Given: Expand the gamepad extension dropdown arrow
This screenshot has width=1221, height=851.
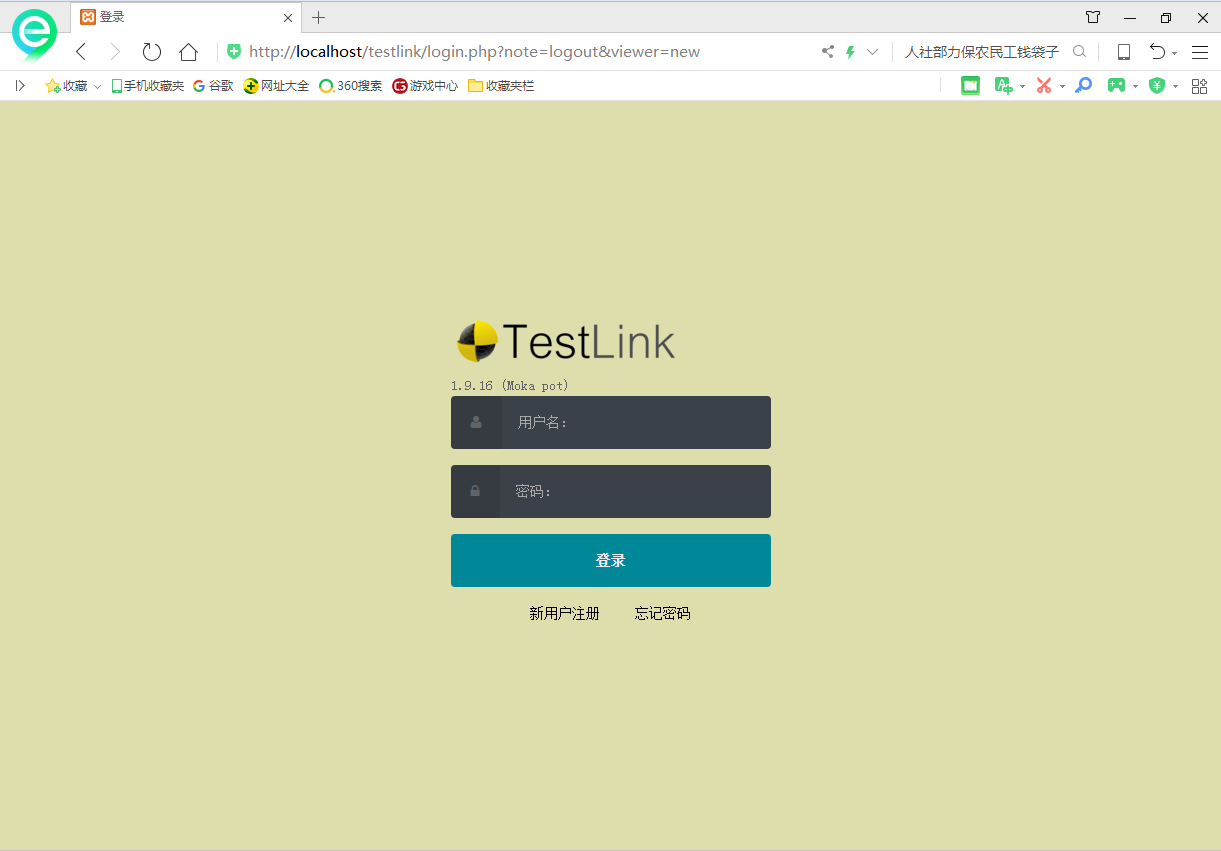Looking at the screenshot, I should [1135, 87].
